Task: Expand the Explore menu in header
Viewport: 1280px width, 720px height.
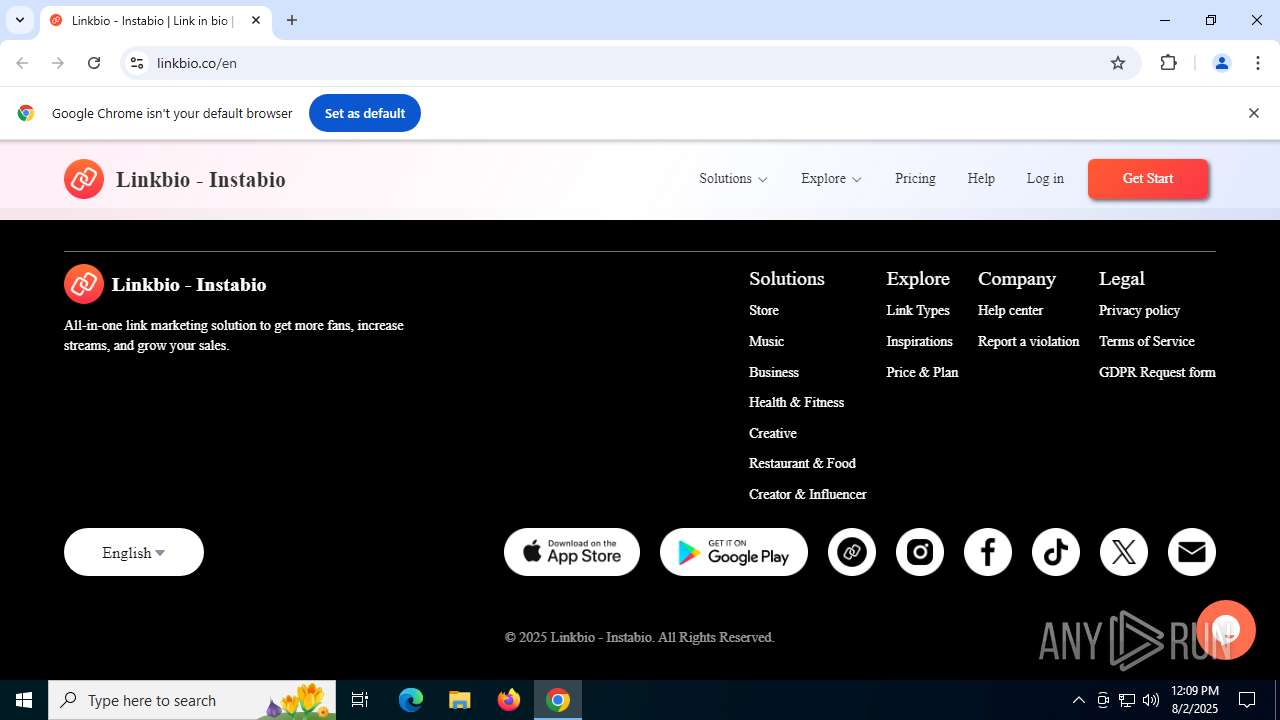Action: pyautogui.click(x=831, y=179)
